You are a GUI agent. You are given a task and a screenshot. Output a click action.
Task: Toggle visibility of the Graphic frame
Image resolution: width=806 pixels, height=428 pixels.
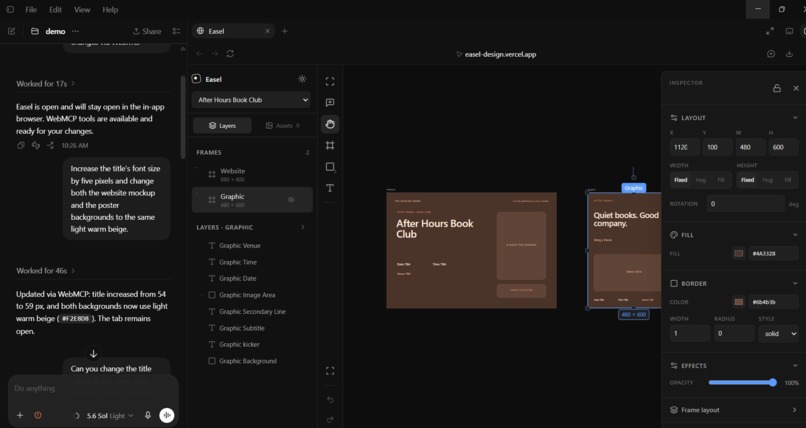[x=291, y=200]
